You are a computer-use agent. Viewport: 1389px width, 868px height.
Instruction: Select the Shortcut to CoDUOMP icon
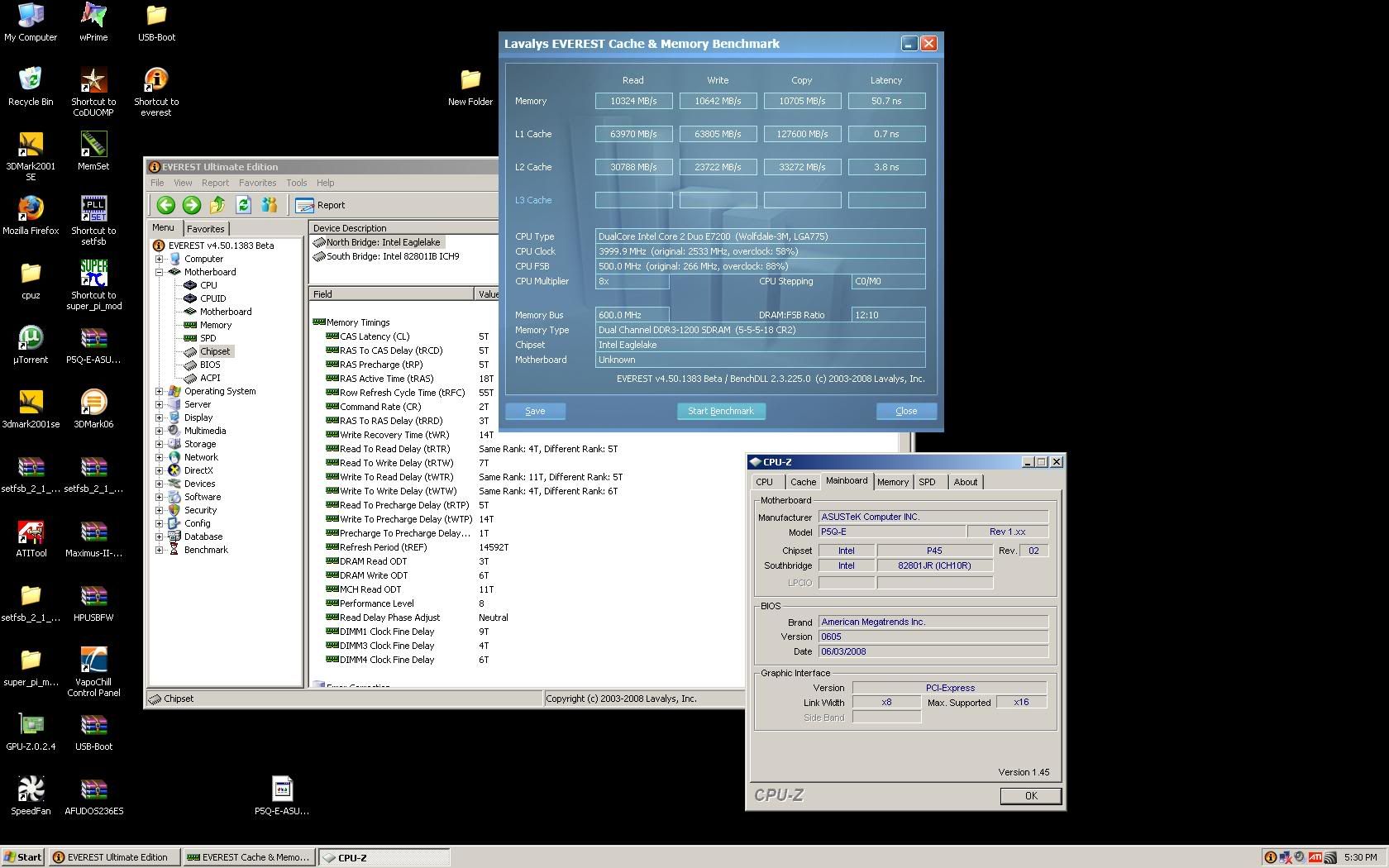tap(93, 92)
